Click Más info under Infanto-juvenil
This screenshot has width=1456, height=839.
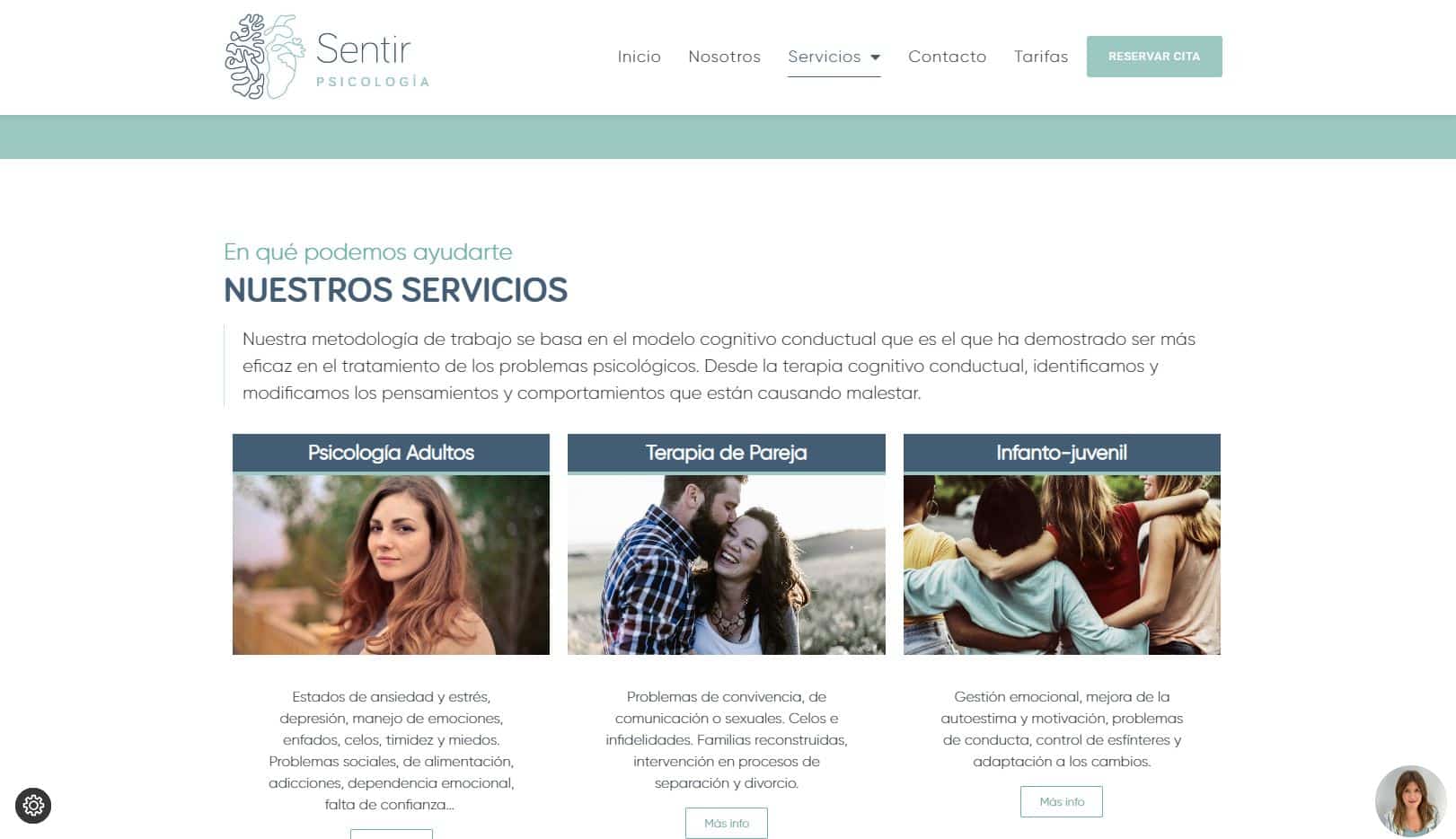(1062, 801)
